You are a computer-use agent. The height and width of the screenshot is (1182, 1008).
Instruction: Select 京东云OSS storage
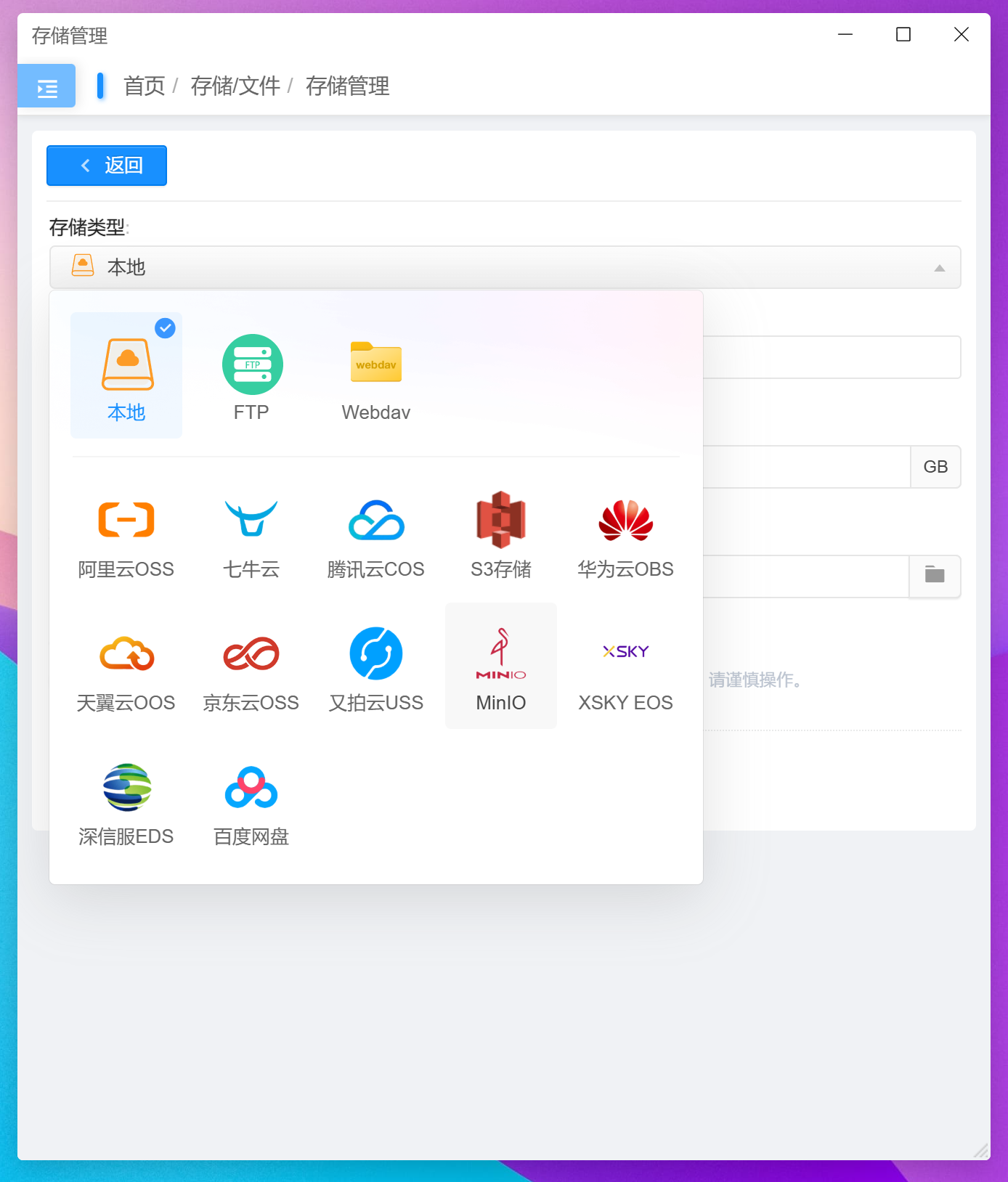pyautogui.click(x=251, y=666)
